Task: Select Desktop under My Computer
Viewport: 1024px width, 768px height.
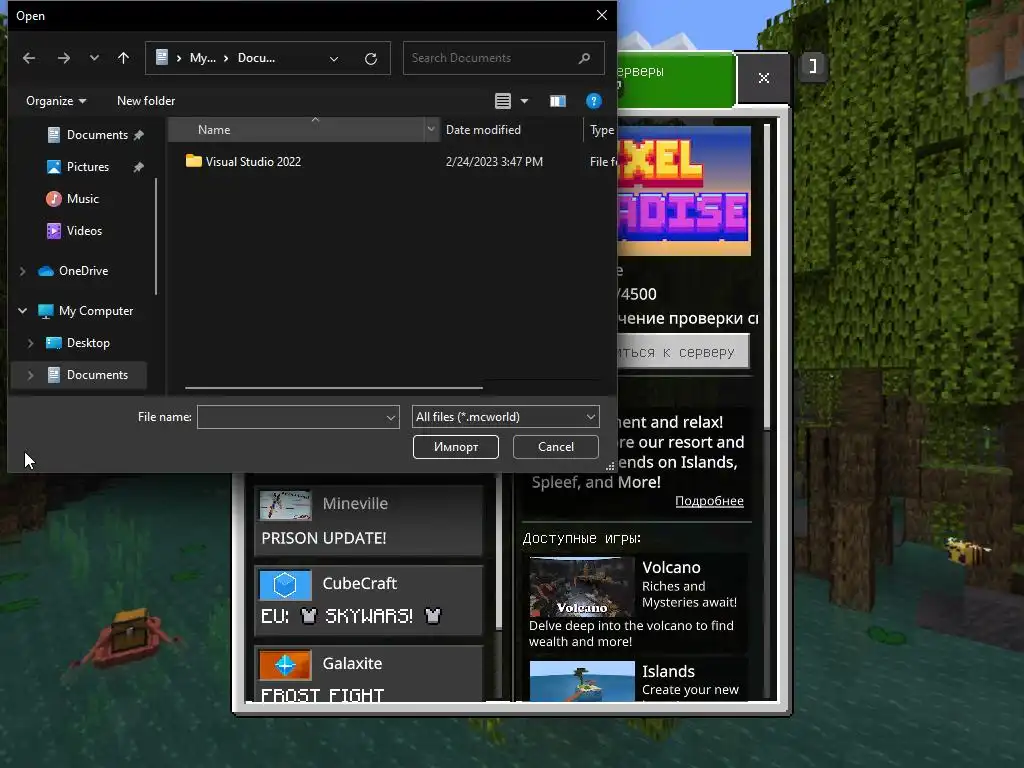Action: click(x=88, y=343)
